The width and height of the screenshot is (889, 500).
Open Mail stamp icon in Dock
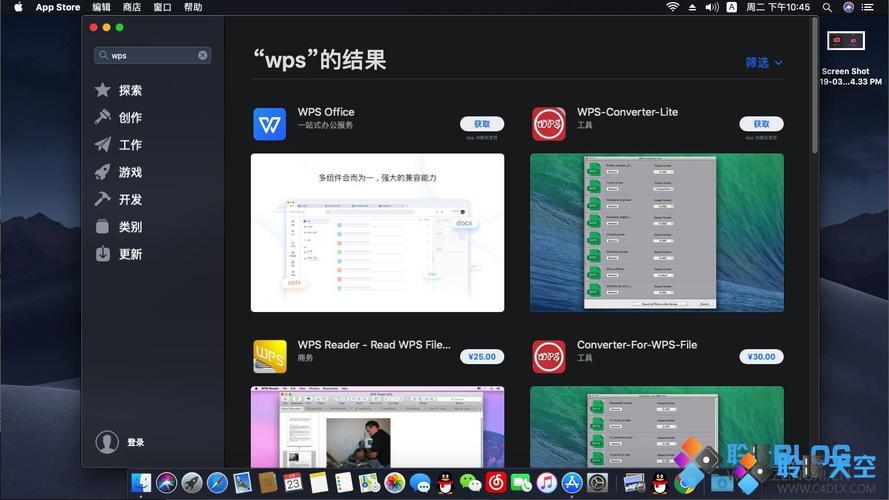243,483
